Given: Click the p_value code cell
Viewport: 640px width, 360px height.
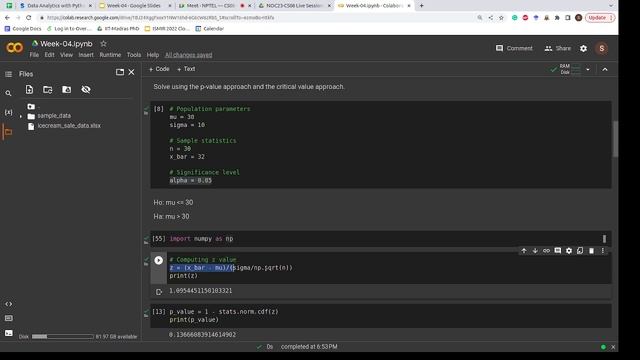Looking at the screenshot, I should click(381, 316).
